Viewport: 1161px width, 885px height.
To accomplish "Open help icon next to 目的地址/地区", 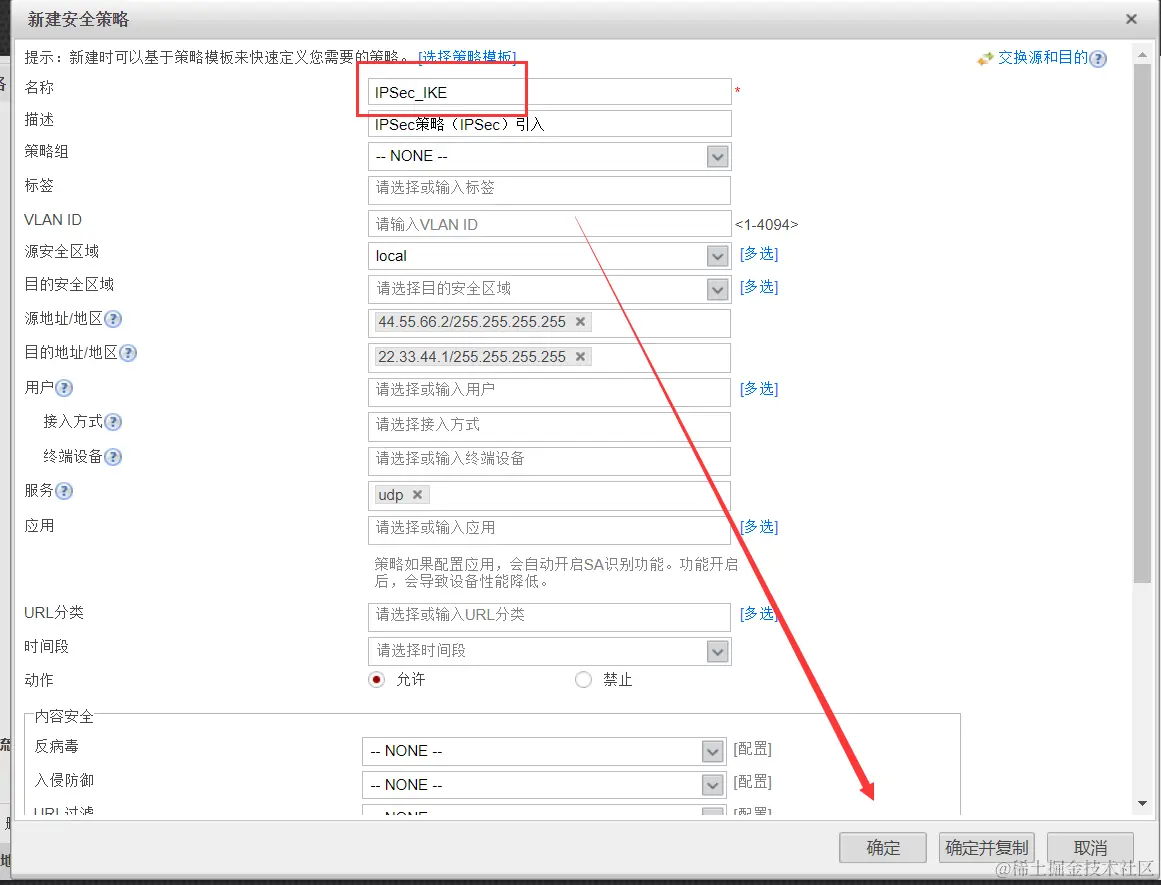I will tap(127, 353).
